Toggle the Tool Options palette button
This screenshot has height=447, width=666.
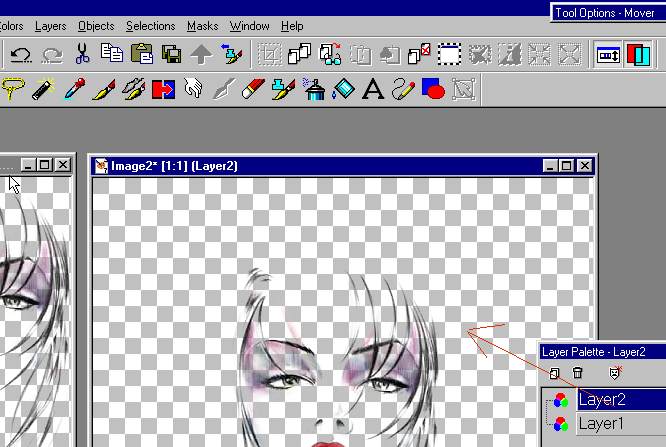pyautogui.click(x=608, y=55)
